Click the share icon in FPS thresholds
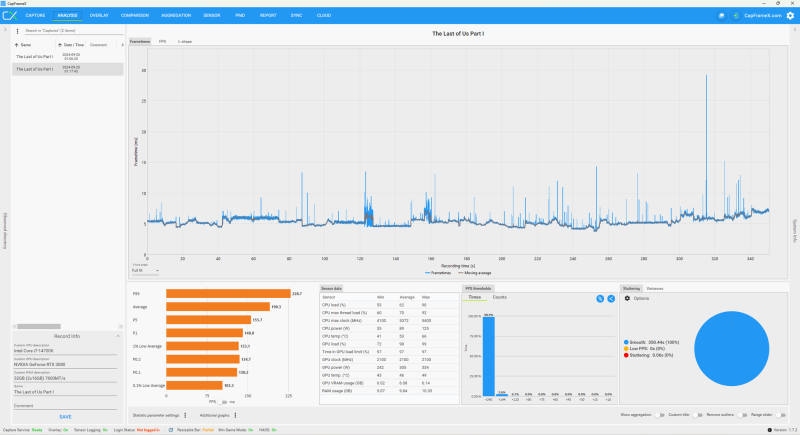This screenshot has height=435, width=800. coord(611,299)
